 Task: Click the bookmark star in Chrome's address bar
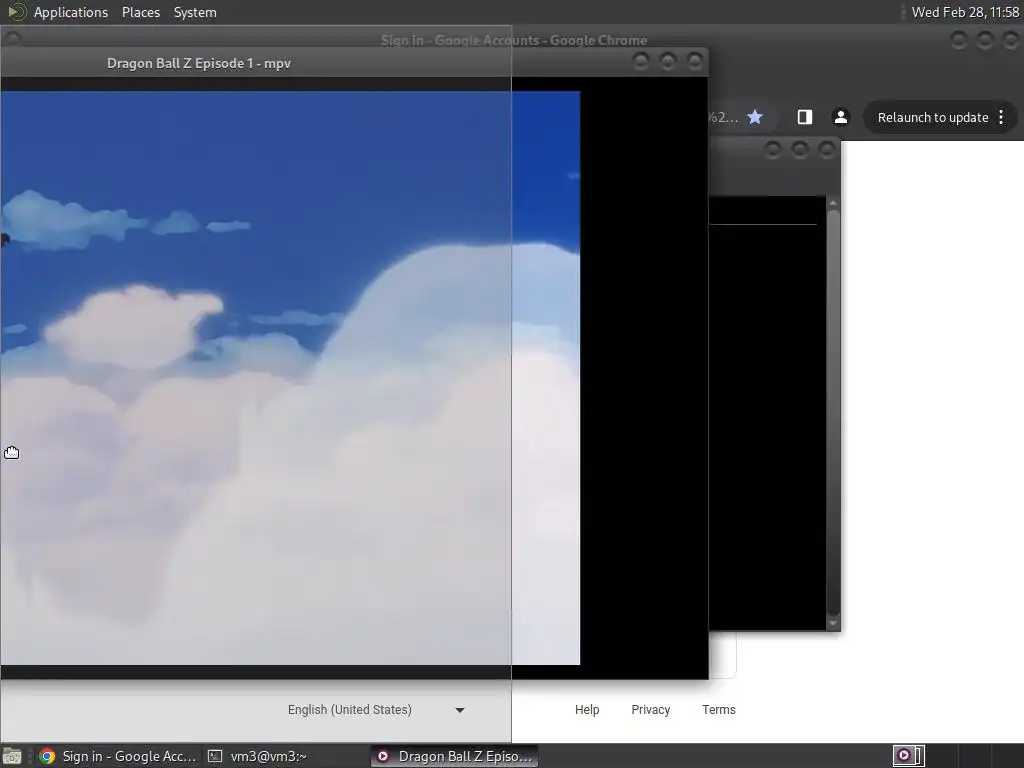coord(755,117)
